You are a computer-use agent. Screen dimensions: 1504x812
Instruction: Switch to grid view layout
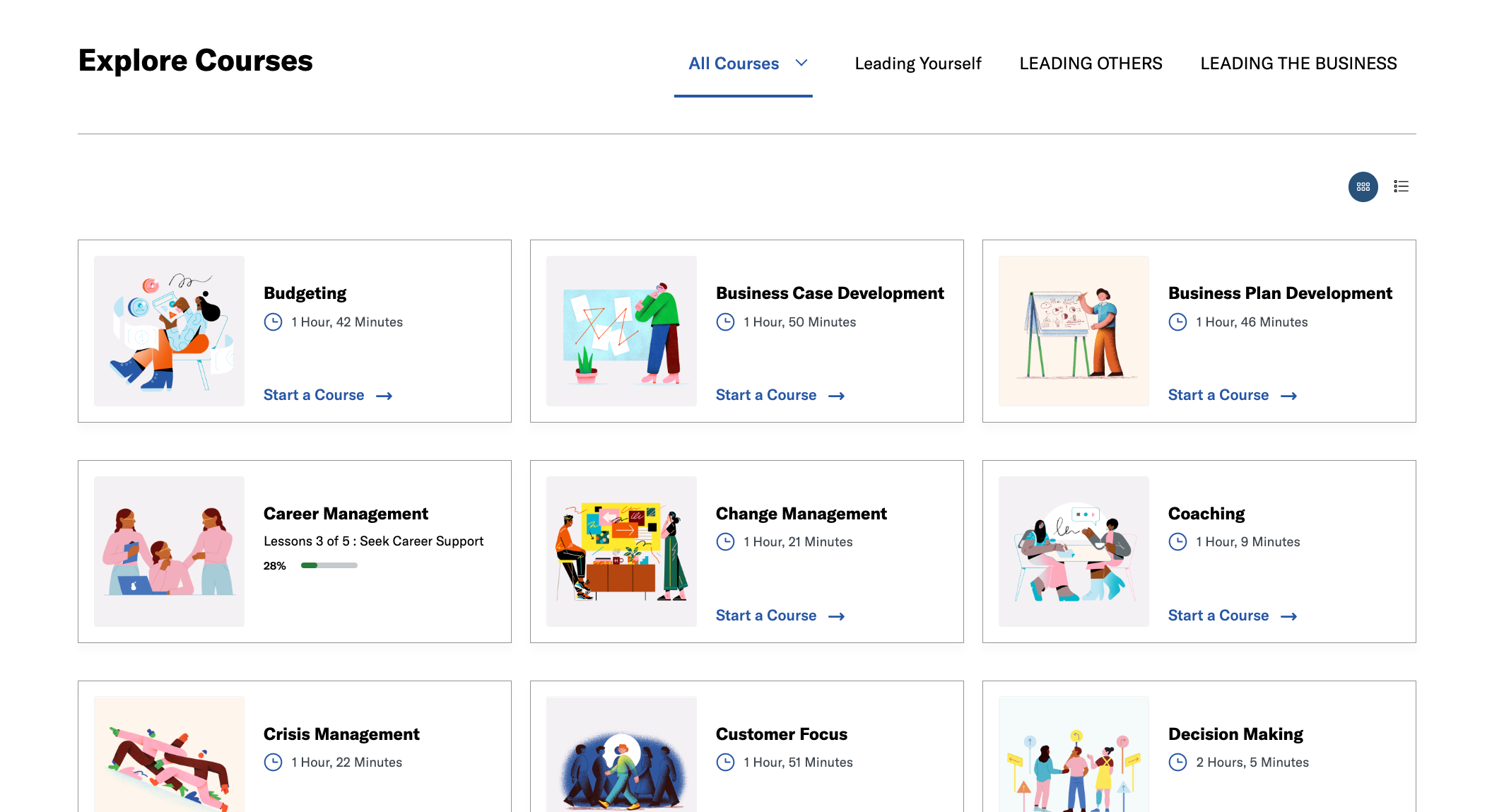(1363, 187)
